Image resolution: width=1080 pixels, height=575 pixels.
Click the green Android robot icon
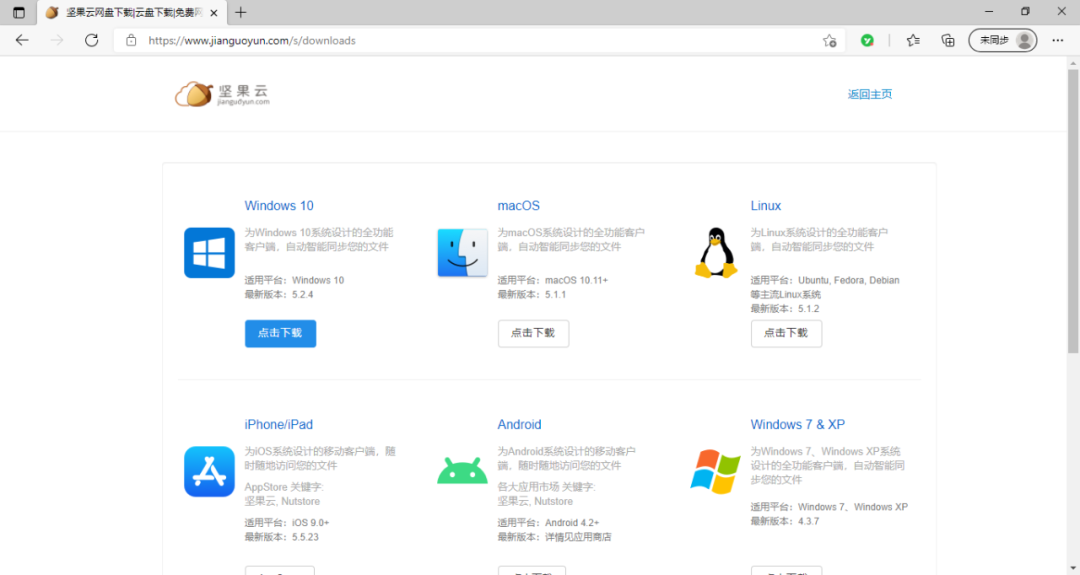point(462,471)
